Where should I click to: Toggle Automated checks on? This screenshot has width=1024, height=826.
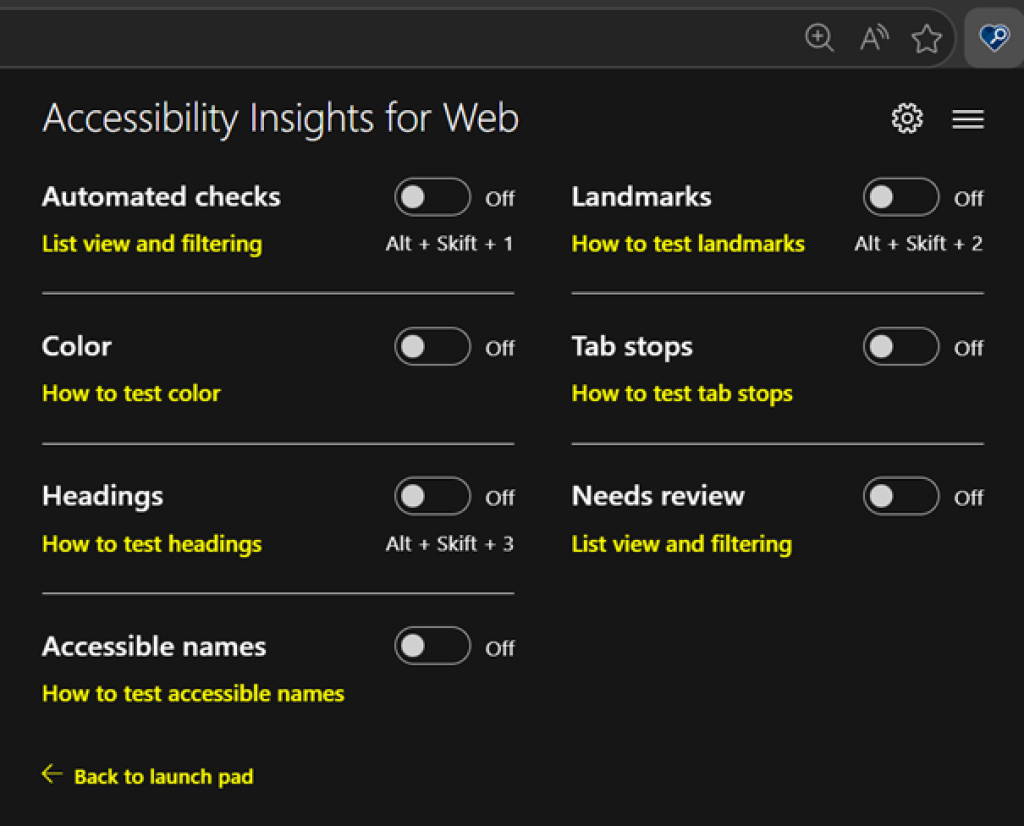(432, 197)
